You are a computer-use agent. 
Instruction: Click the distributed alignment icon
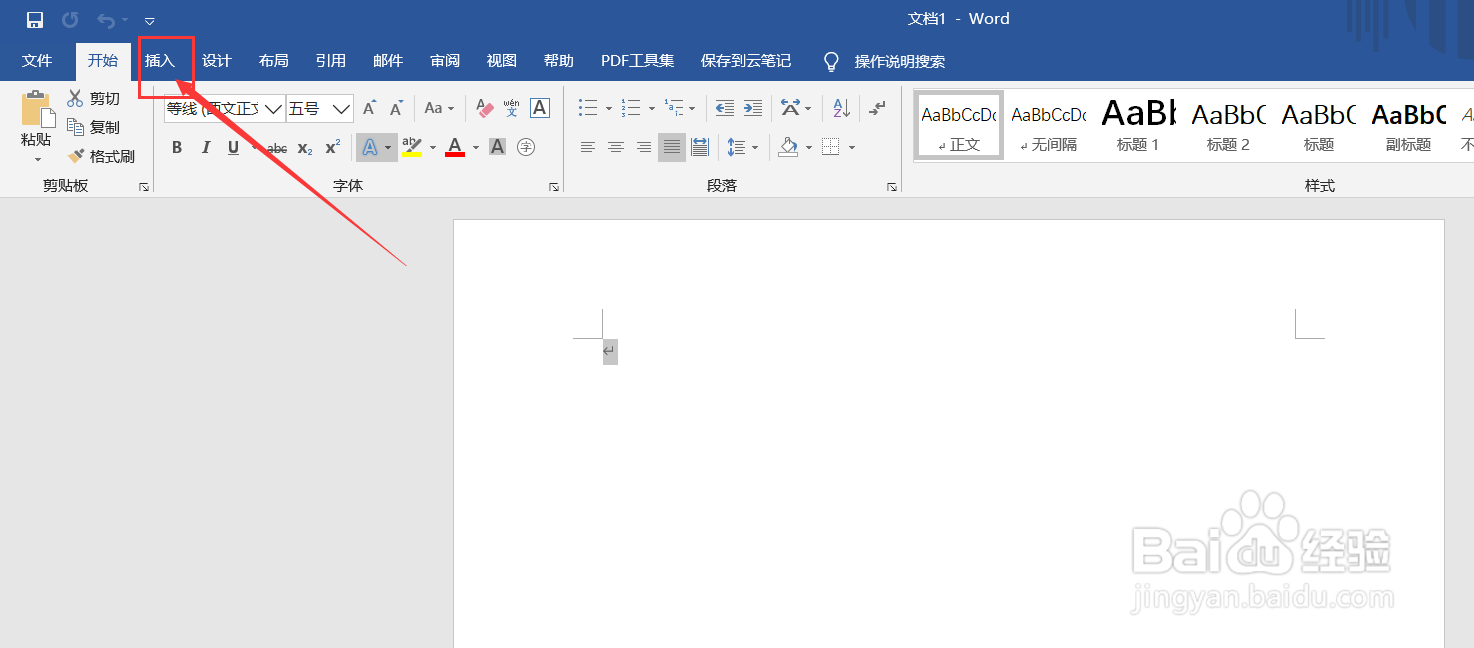[x=700, y=148]
